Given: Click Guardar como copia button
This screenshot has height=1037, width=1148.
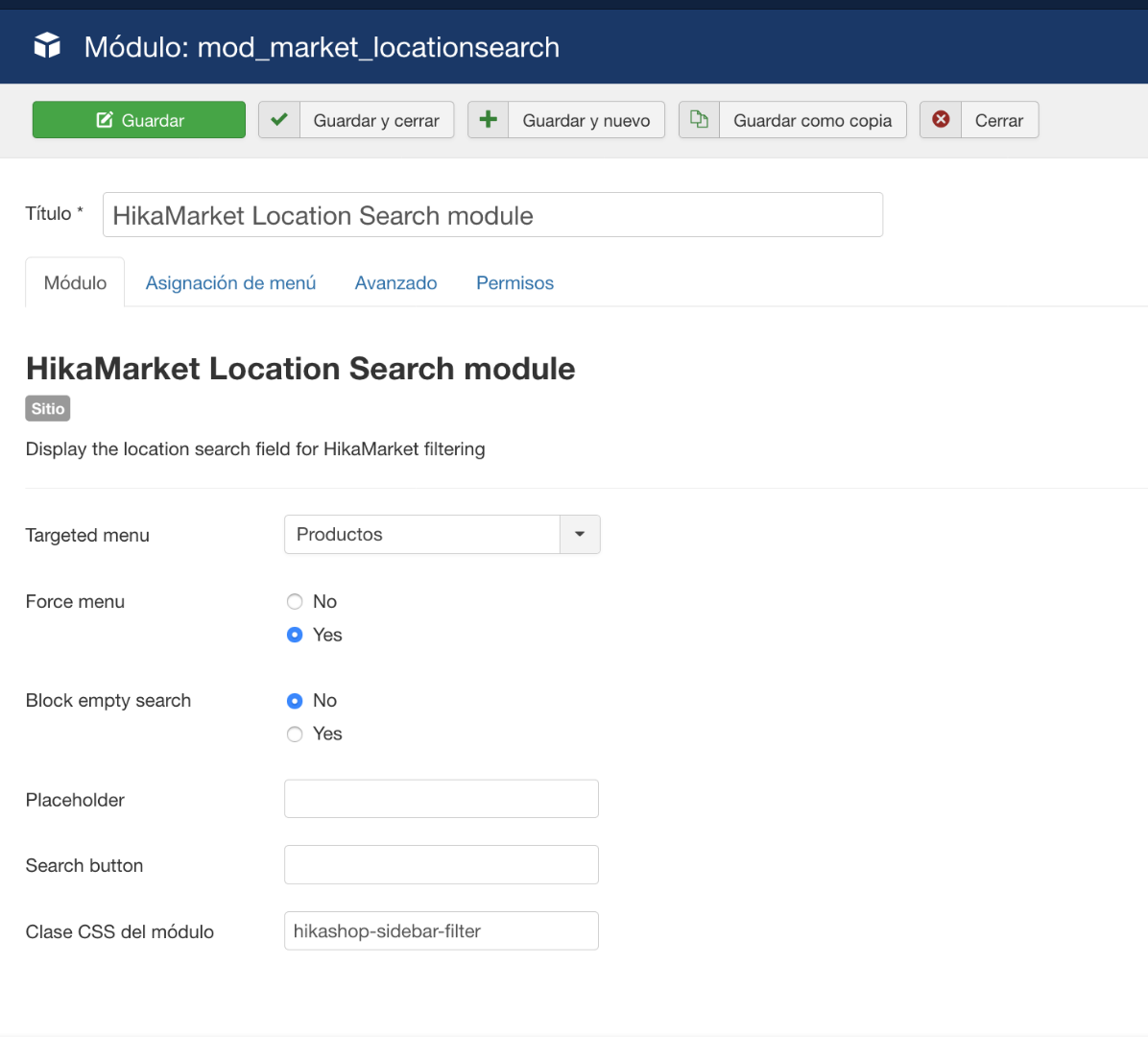Looking at the screenshot, I should [x=792, y=119].
